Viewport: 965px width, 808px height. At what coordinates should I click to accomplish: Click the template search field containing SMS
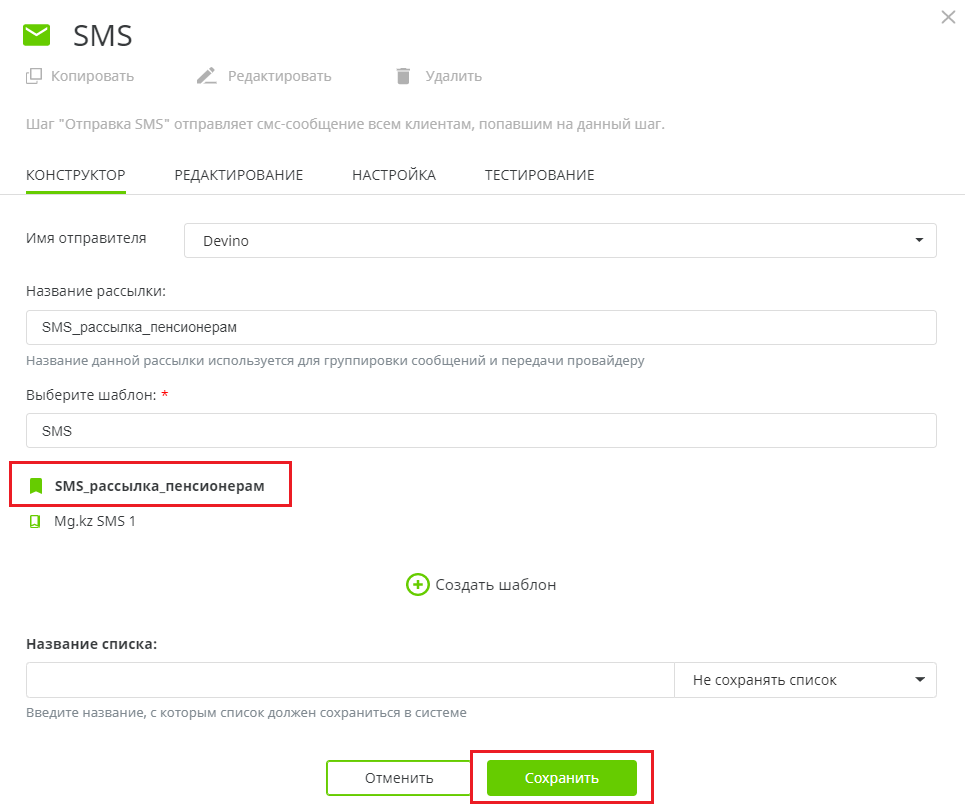pyautogui.click(x=480, y=431)
